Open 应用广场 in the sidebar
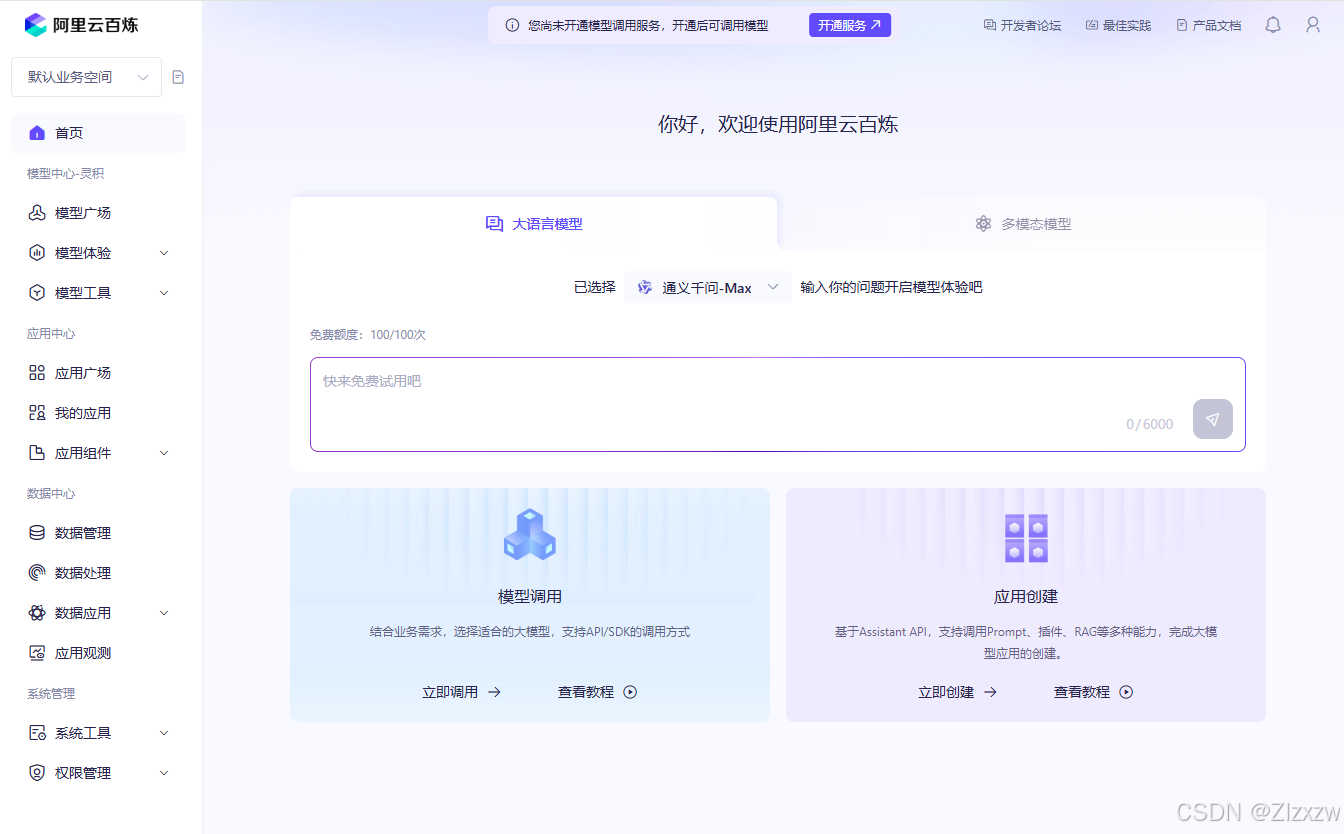Screen dimensions: 1344x834 point(98,373)
